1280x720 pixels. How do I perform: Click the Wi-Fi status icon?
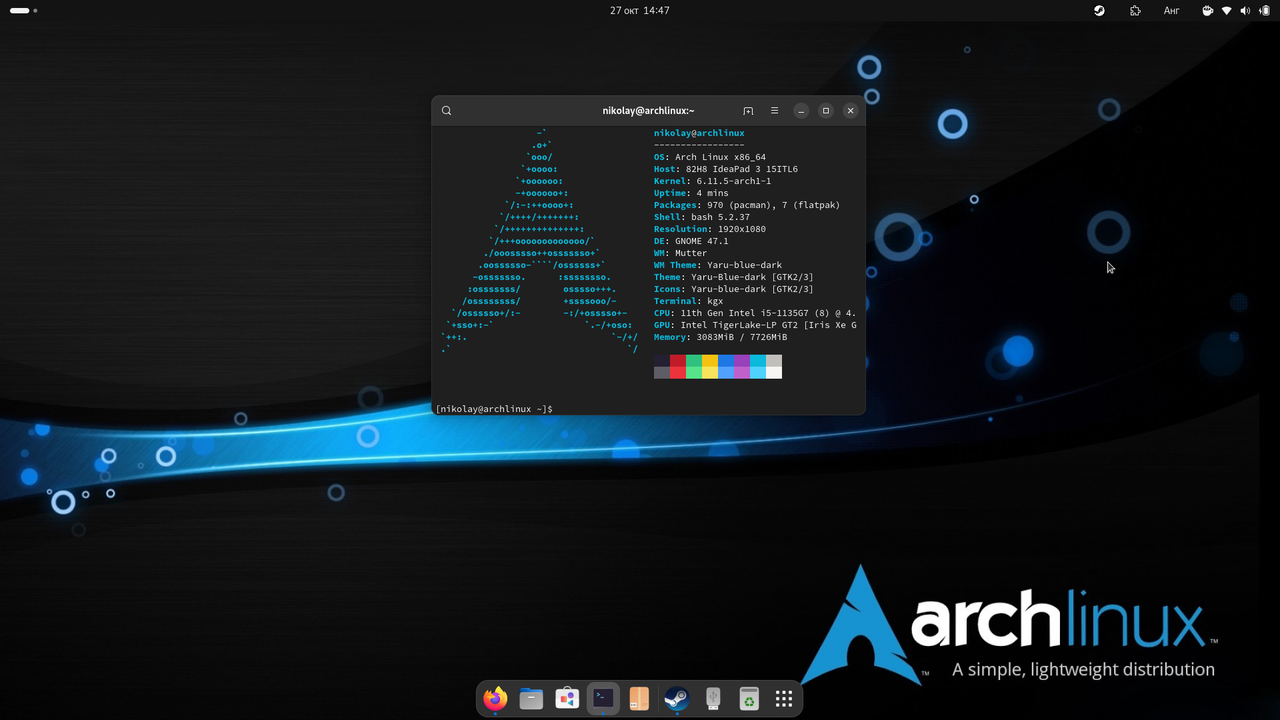click(x=1227, y=11)
